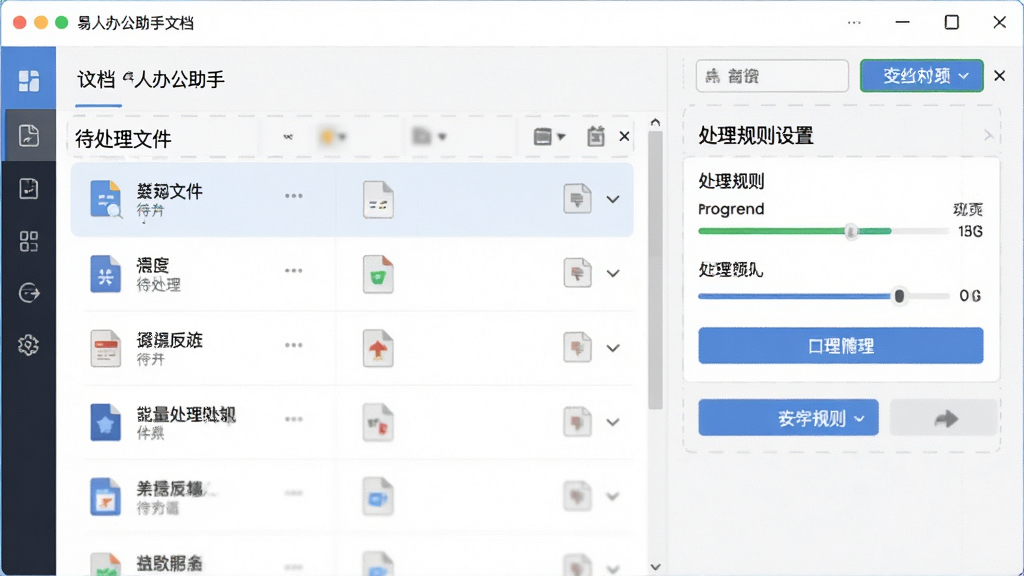Focus the search field in the right panel
Image resolution: width=1024 pixels, height=576 pixels.
click(x=772, y=76)
